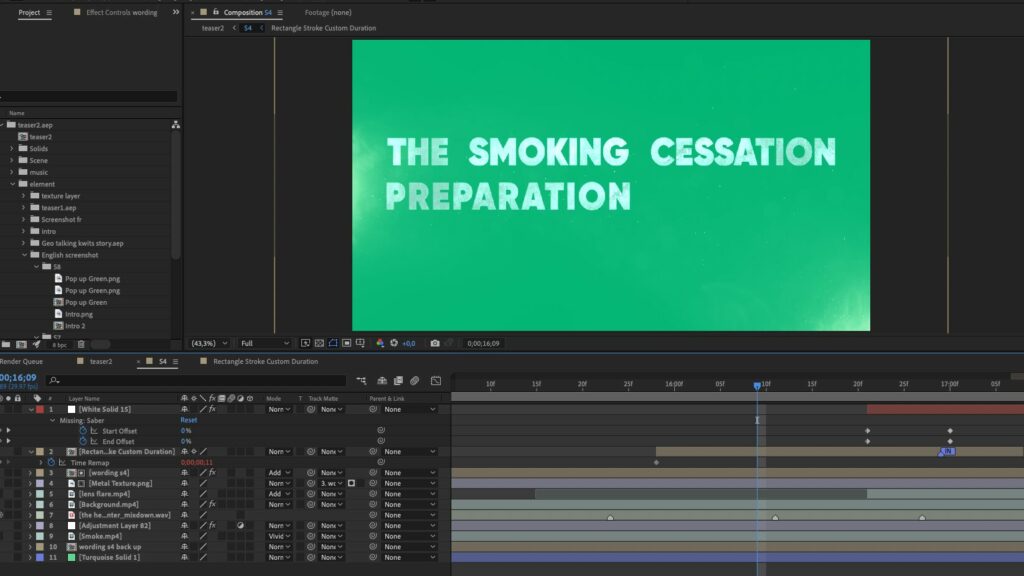
Task: Open the viewer resolution dropdown showing Full
Action: click(x=265, y=343)
